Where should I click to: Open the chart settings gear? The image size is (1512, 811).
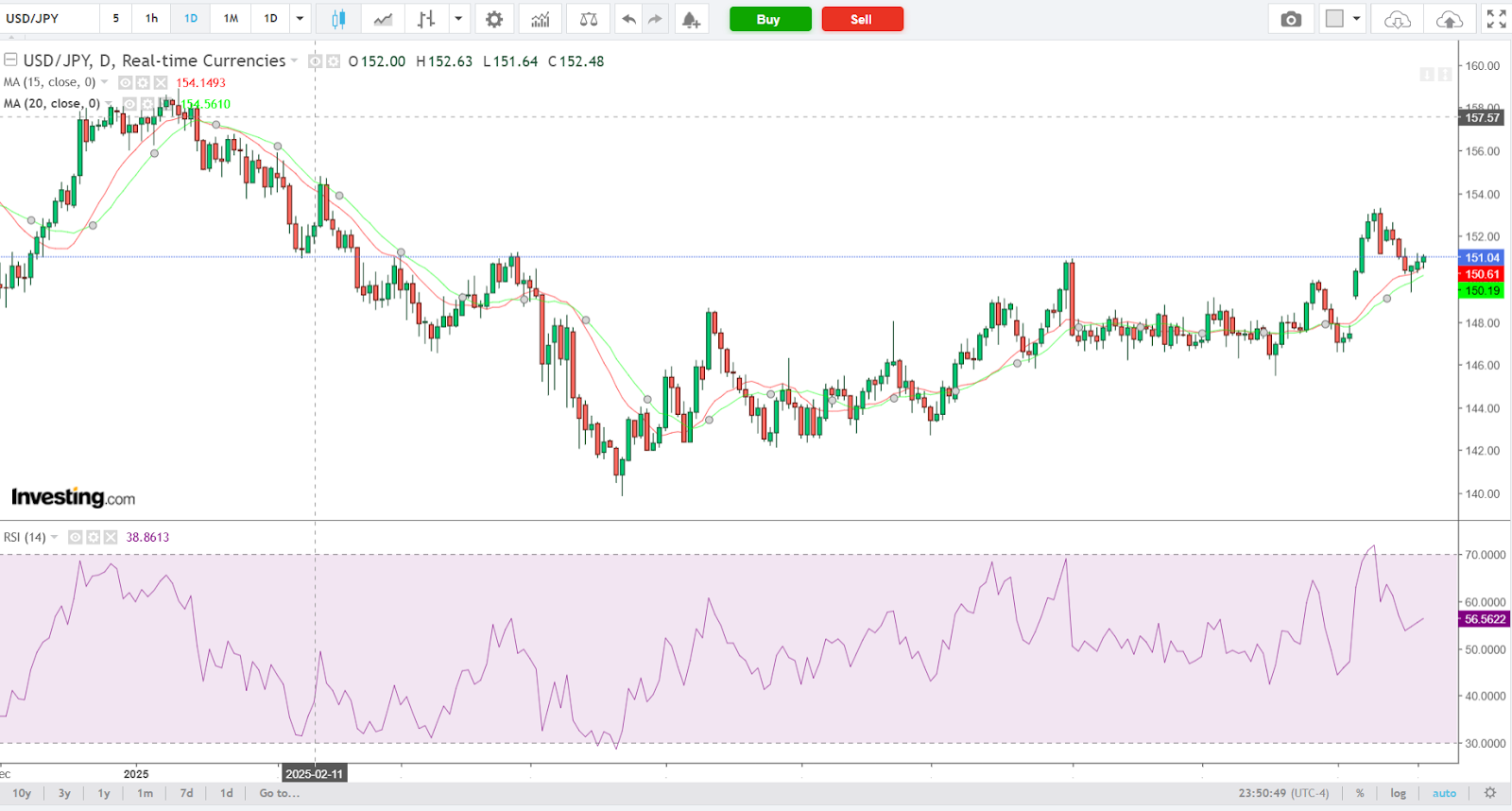pos(494,19)
